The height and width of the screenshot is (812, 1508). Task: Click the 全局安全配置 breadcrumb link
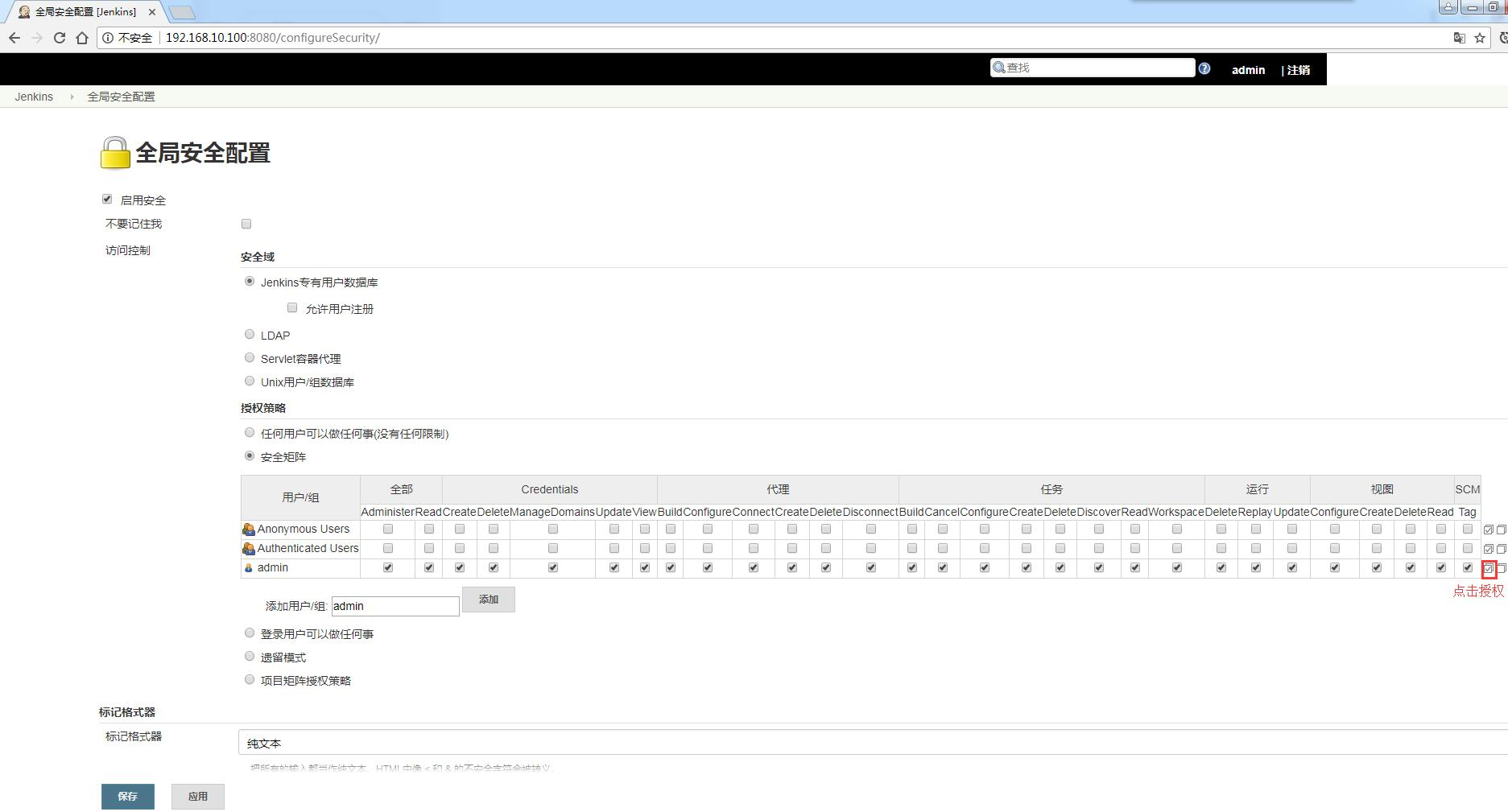pyautogui.click(x=121, y=97)
